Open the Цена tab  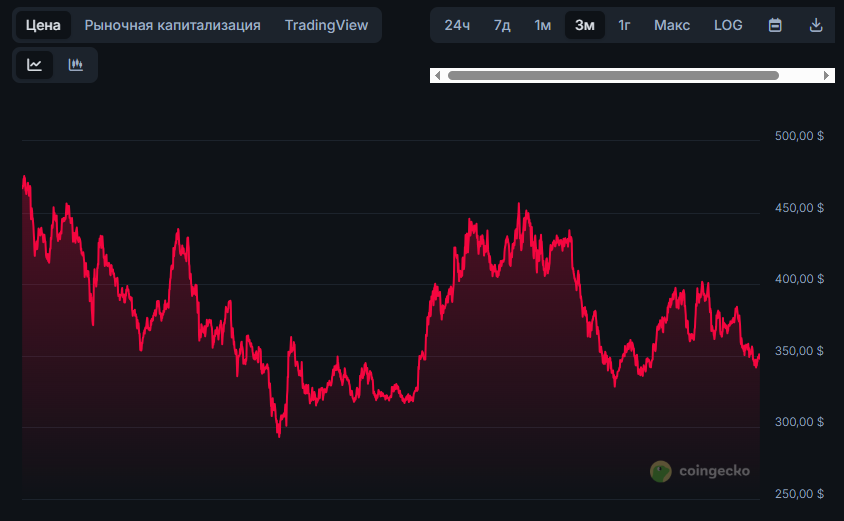43,25
